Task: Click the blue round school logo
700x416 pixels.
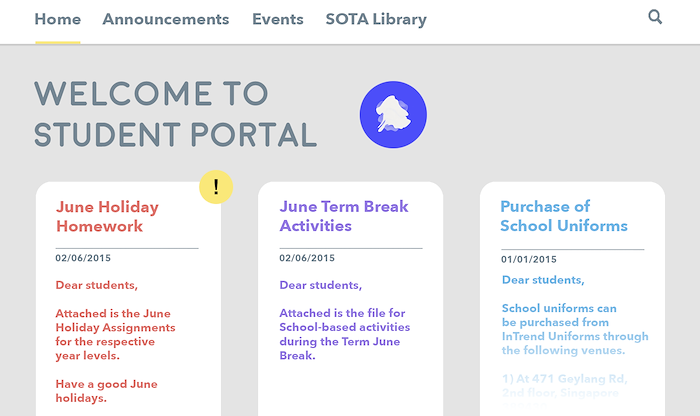Action: (393, 115)
